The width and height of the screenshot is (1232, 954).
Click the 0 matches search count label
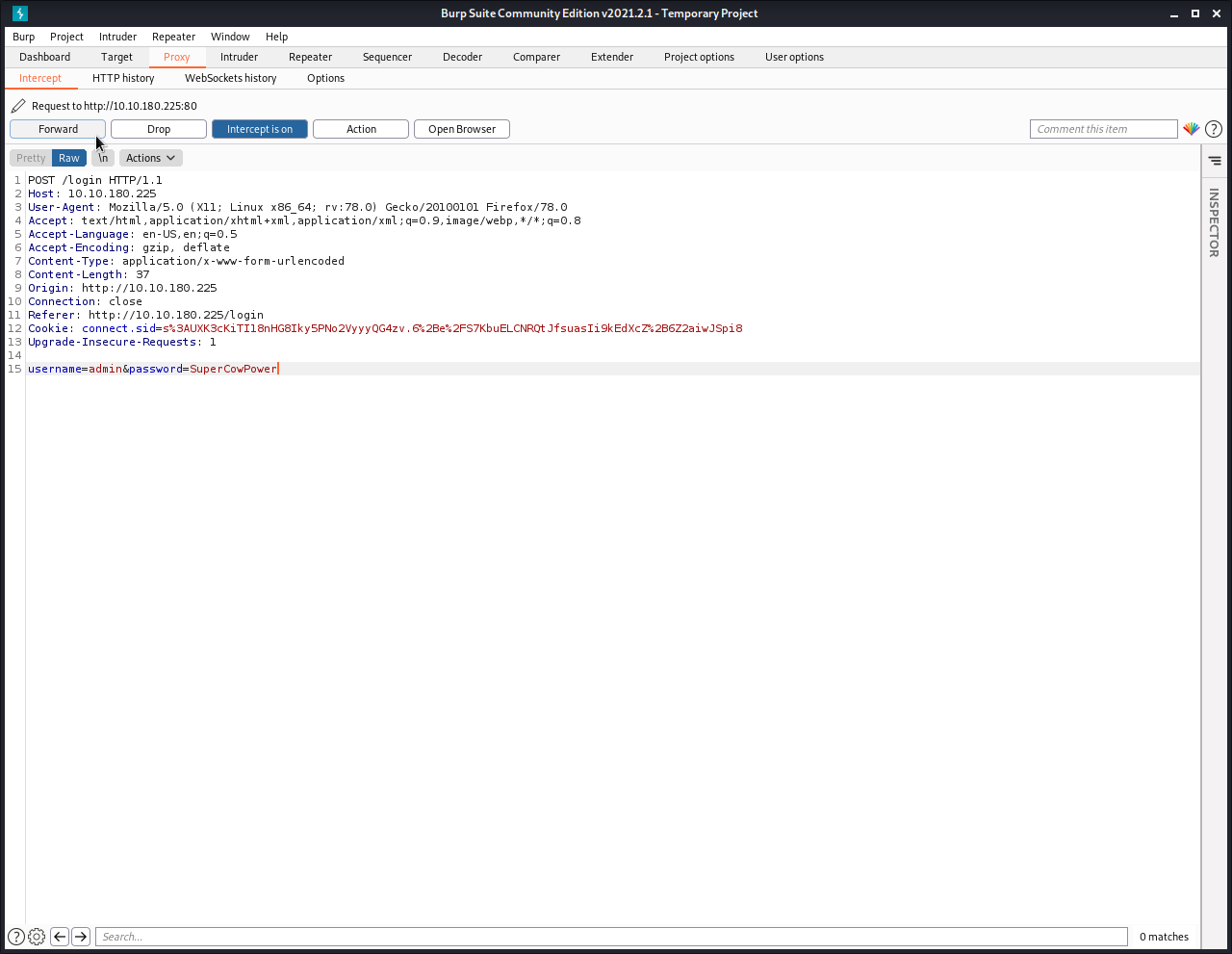click(1164, 937)
